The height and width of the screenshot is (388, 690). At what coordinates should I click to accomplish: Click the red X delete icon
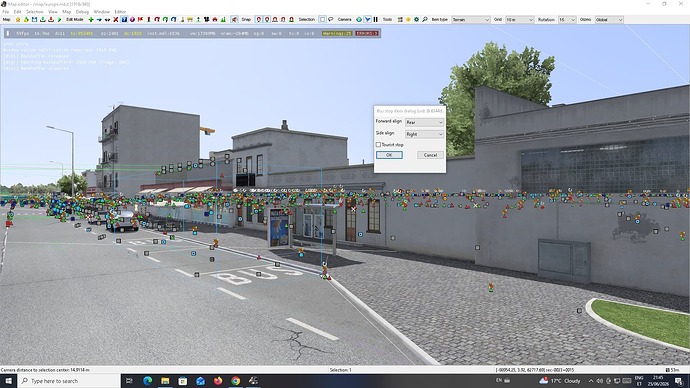click(x=116, y=19)
